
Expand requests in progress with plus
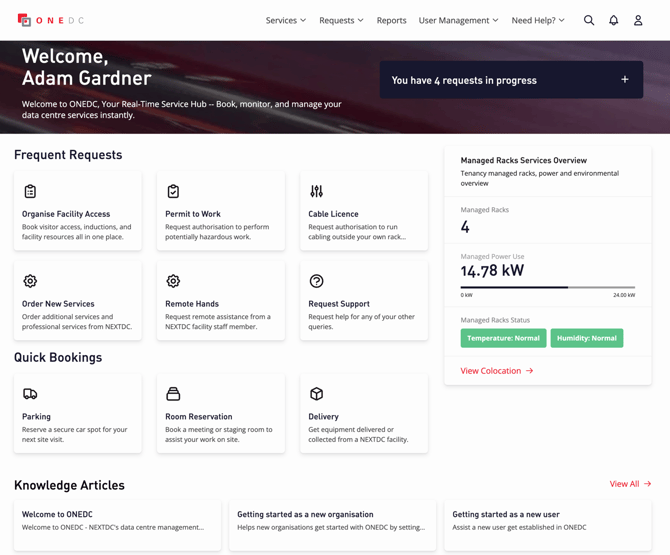pos(625,80)
